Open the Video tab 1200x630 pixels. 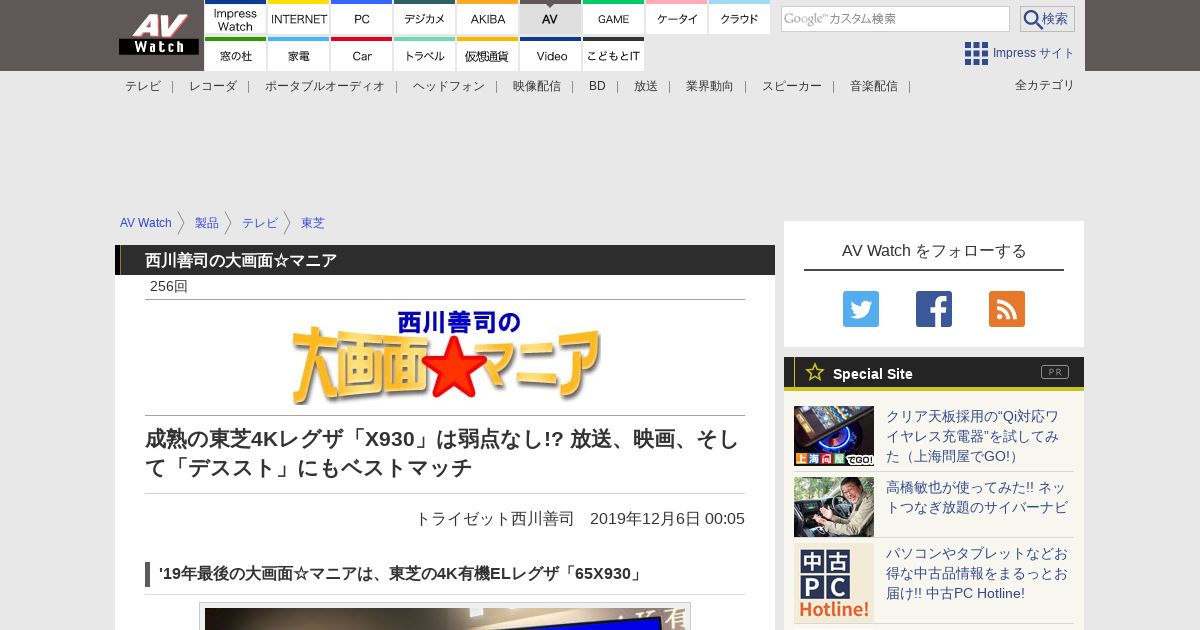[550, 55]
